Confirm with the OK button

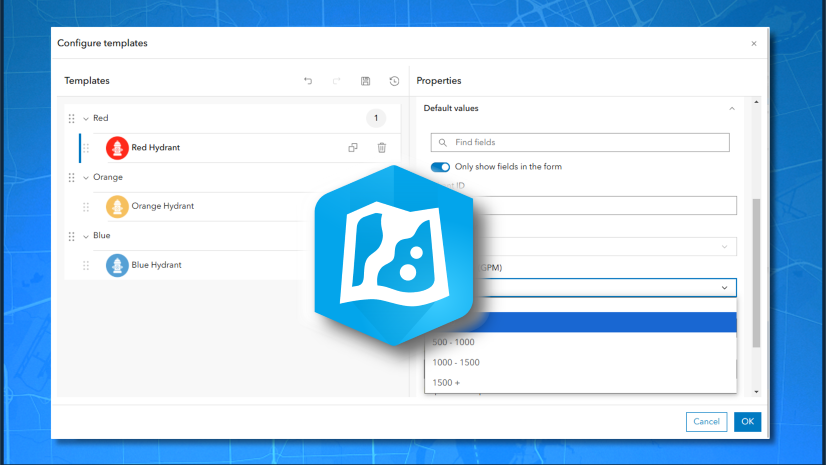tap(748, 421)
